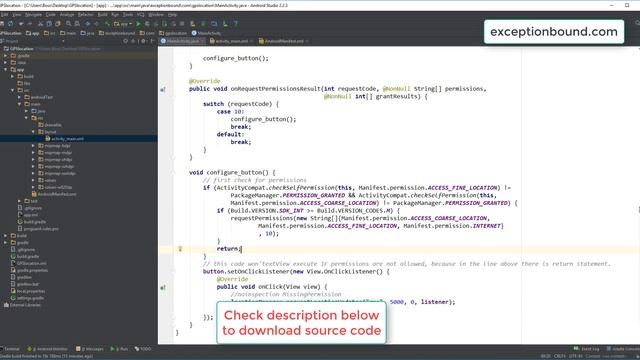Expand the mipmap-hdpi folder
The height and width of the screenshot is (360, 640).
coord(33,146)
